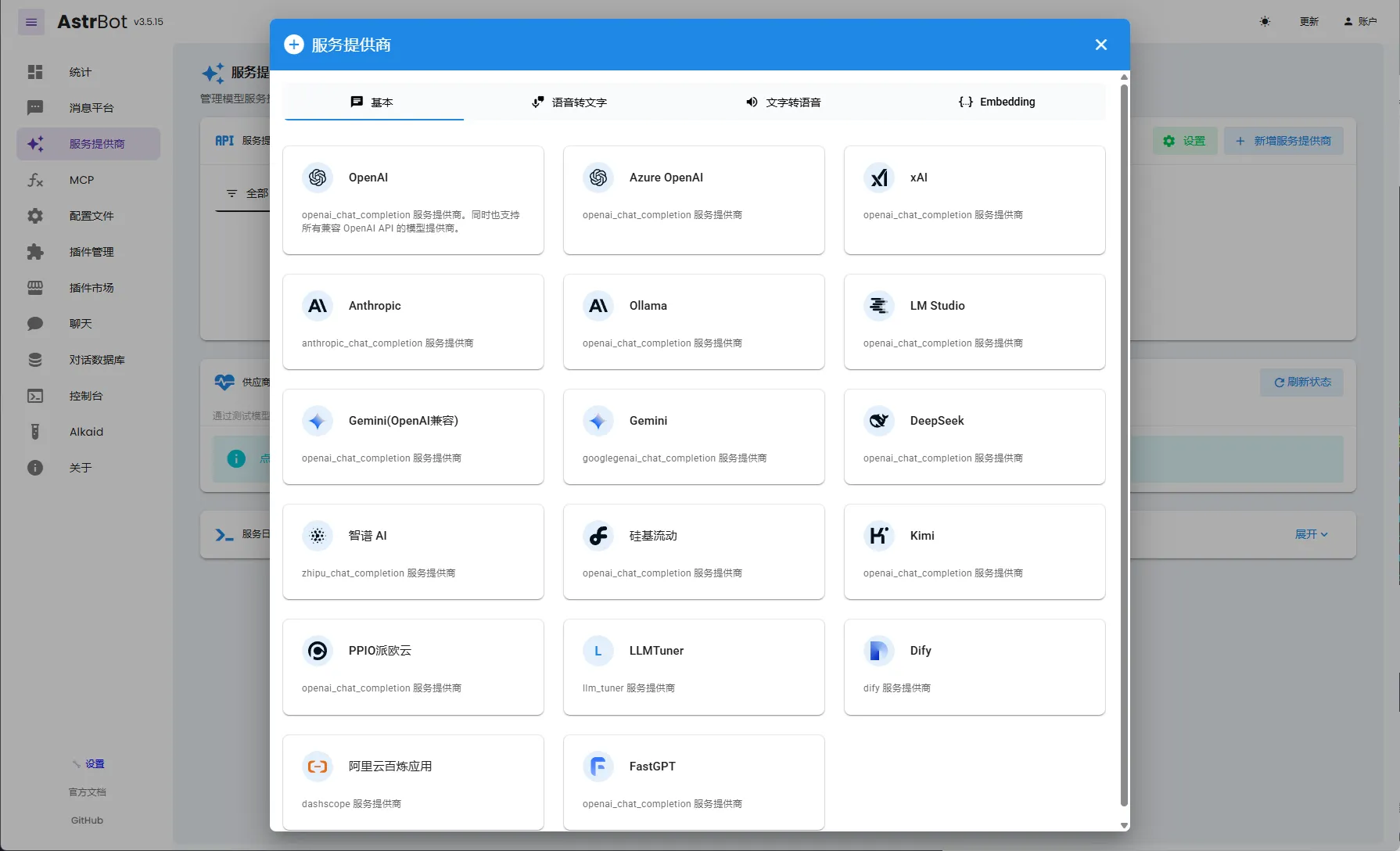Choose the 智谱 AI logo icon

[318, 536]
